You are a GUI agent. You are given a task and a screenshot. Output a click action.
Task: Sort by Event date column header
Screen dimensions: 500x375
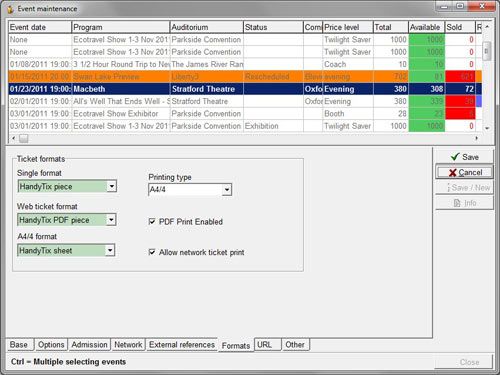tap(40, 27)
